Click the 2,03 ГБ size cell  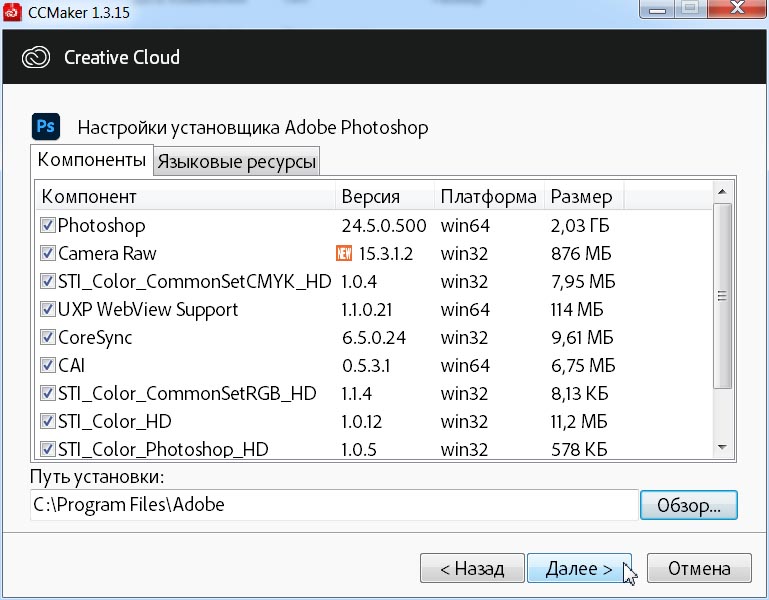coord(580,226)
